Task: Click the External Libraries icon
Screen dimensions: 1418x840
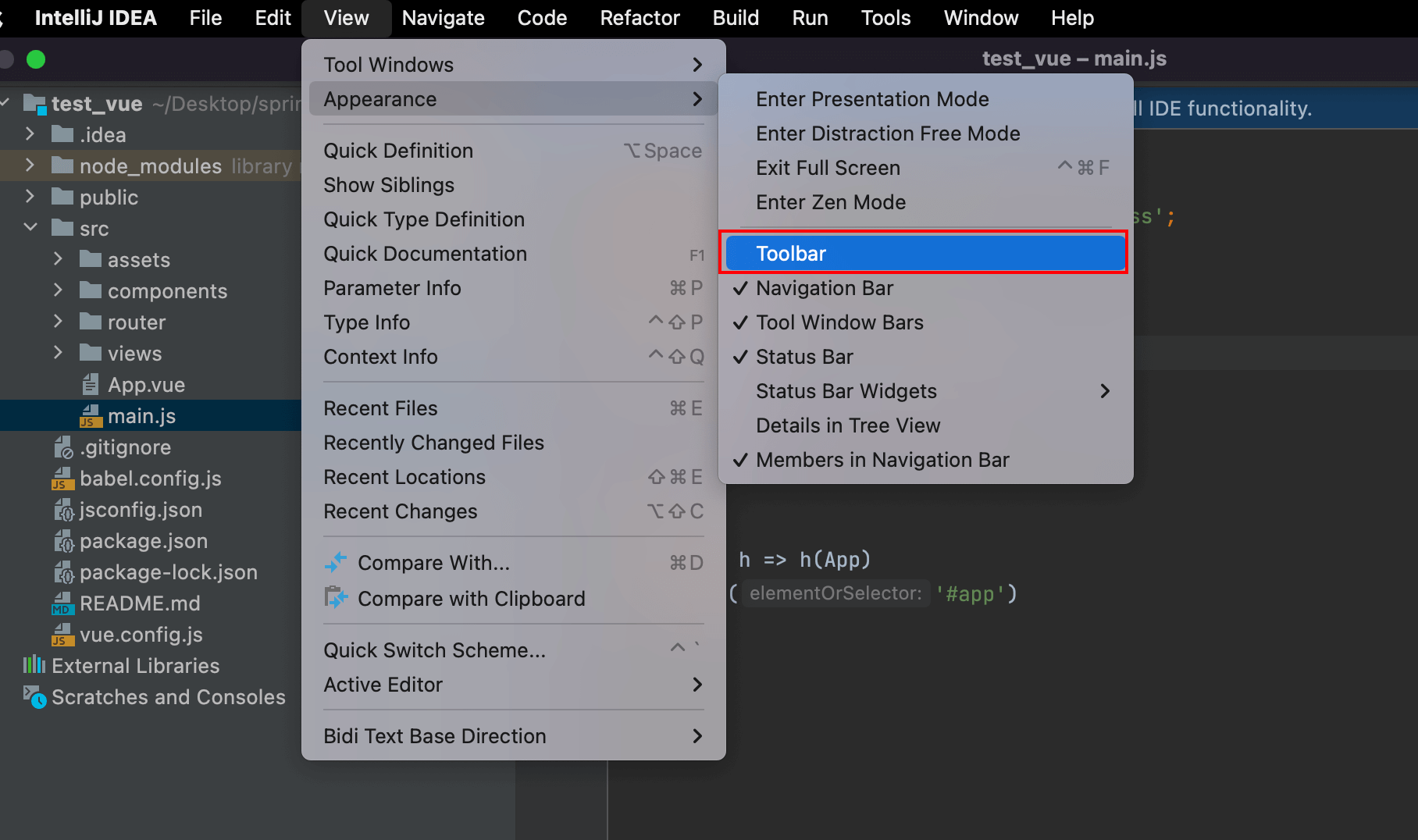Action: (x=34, y=665)
